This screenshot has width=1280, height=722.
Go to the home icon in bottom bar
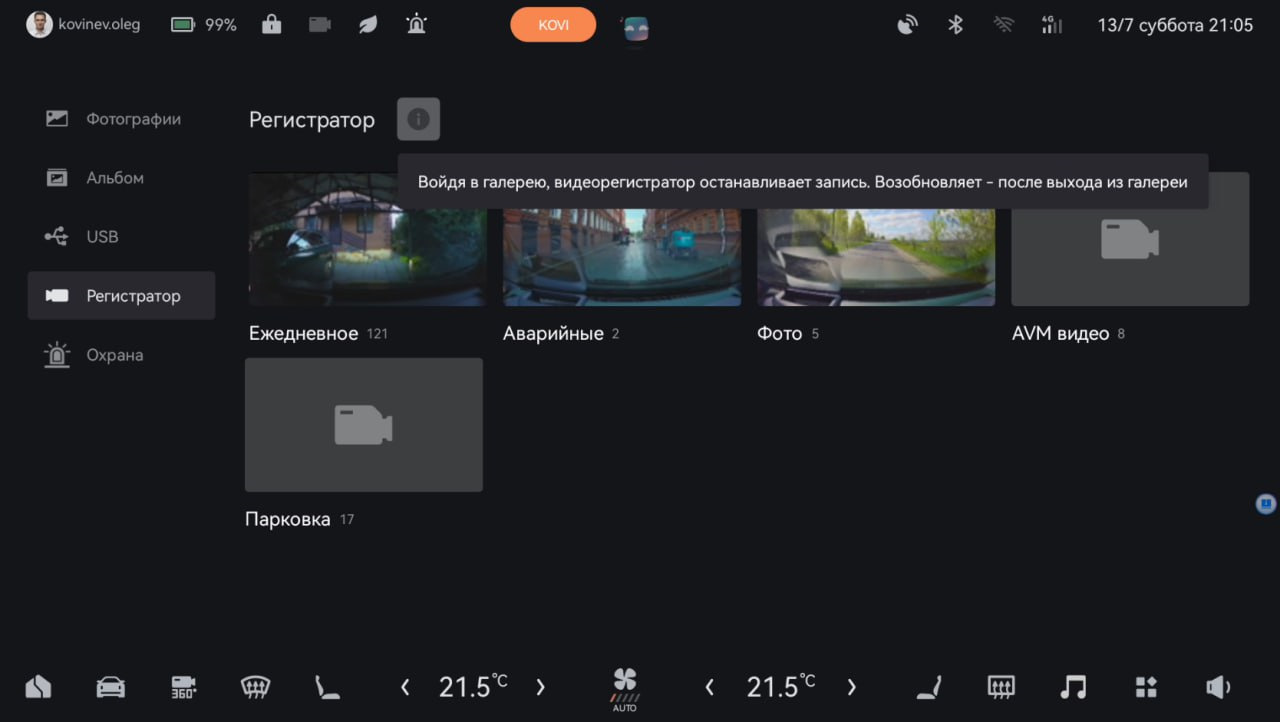(x=38, y=687)
